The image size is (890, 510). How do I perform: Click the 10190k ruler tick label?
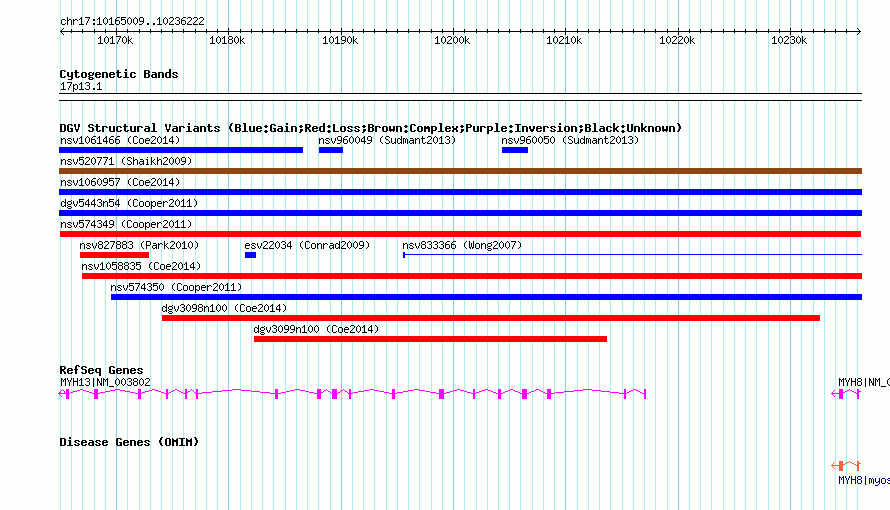340,40
